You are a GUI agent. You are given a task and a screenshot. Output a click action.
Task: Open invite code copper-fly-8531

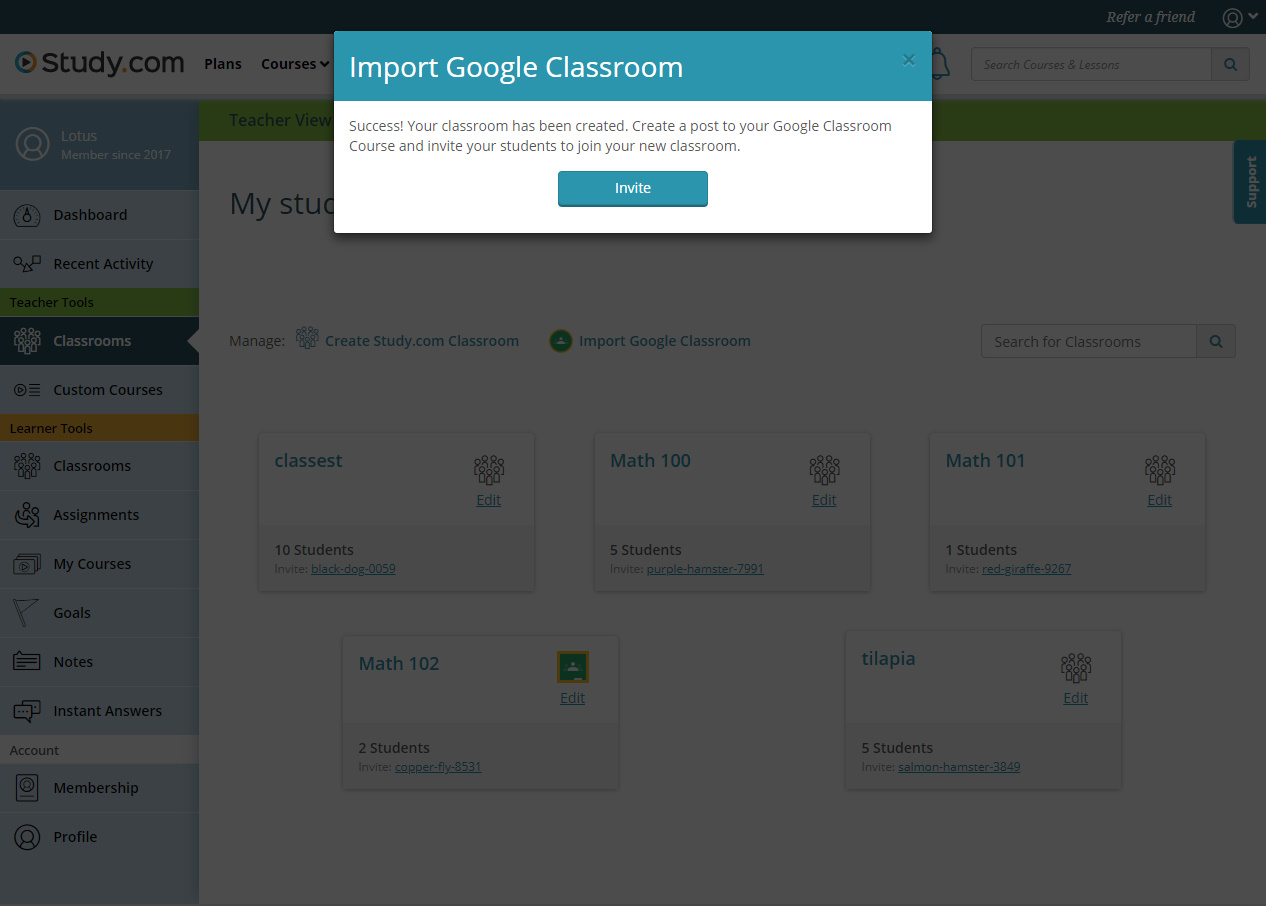[x=438, y=767]
